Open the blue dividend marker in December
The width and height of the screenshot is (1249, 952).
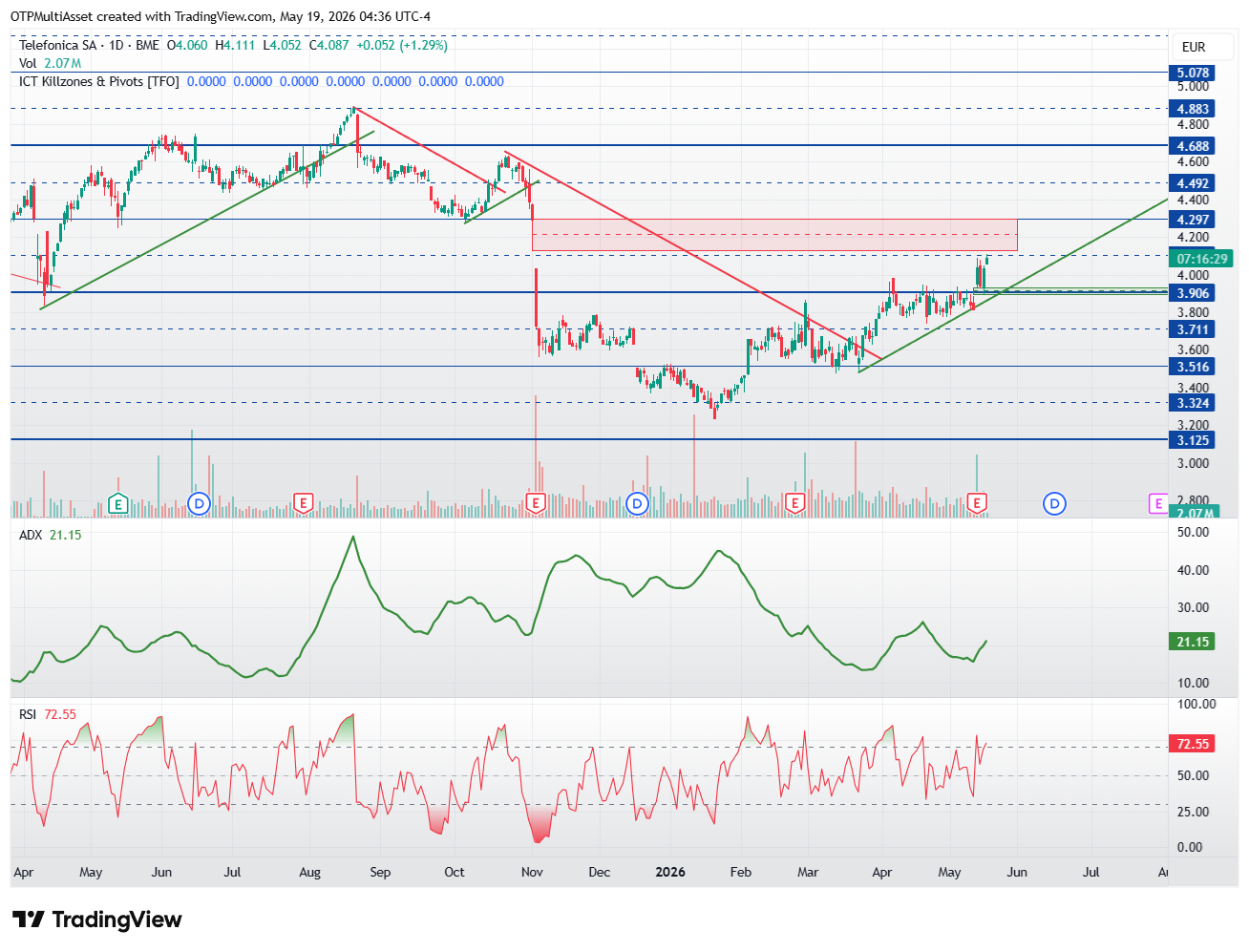tap(638, 503)
